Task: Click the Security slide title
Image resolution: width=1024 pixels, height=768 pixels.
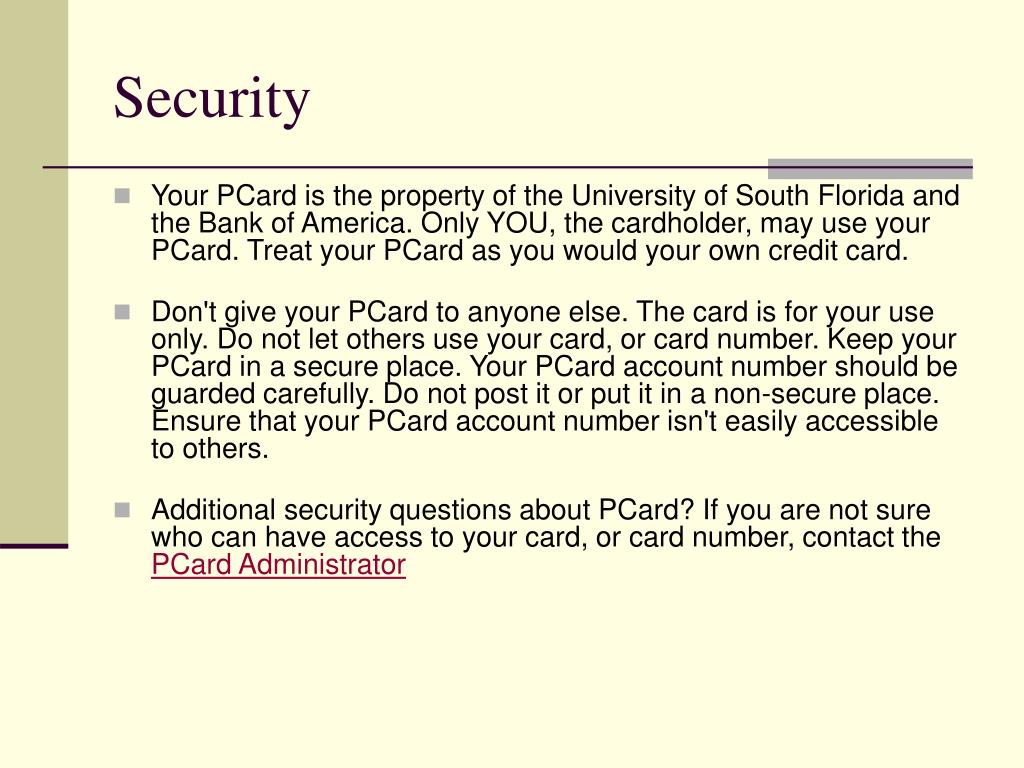Action: [x=212, y=98]
